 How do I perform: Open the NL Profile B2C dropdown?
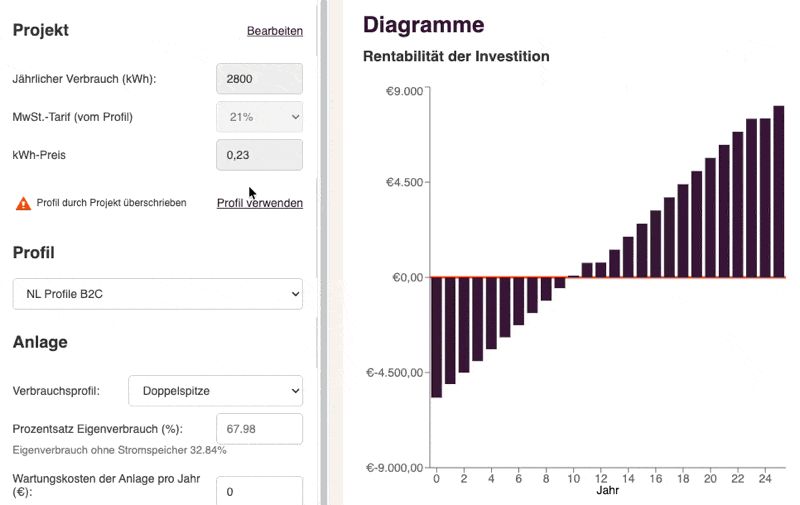tap(157, 294)
